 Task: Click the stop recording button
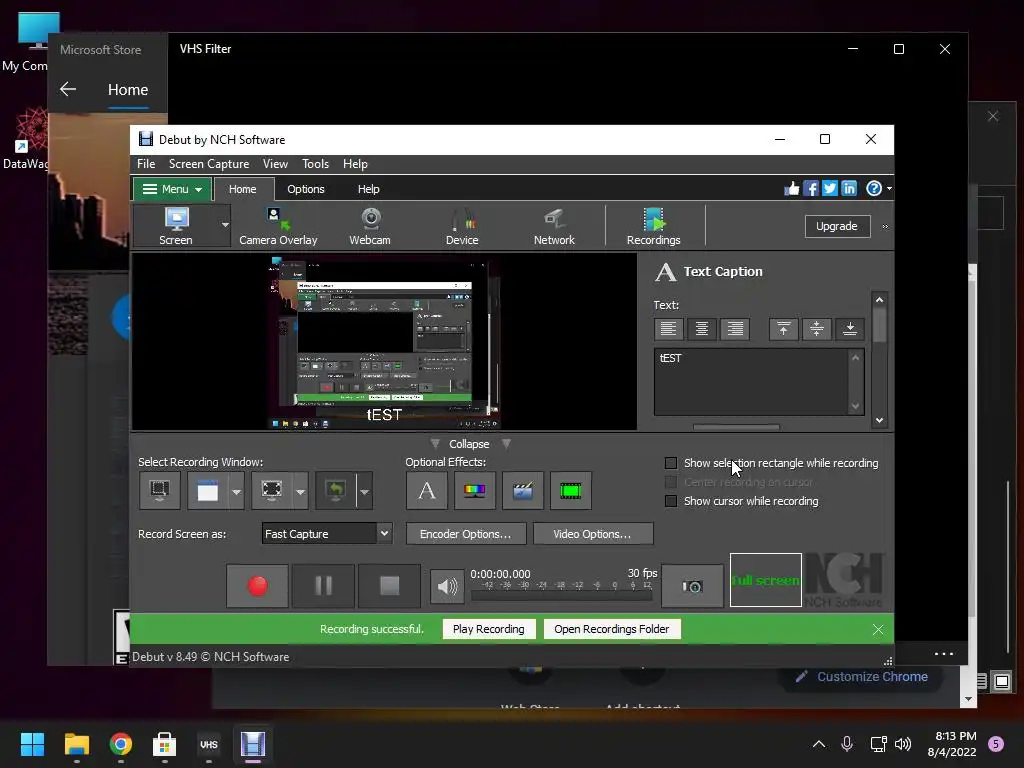[x=389, y=586]
